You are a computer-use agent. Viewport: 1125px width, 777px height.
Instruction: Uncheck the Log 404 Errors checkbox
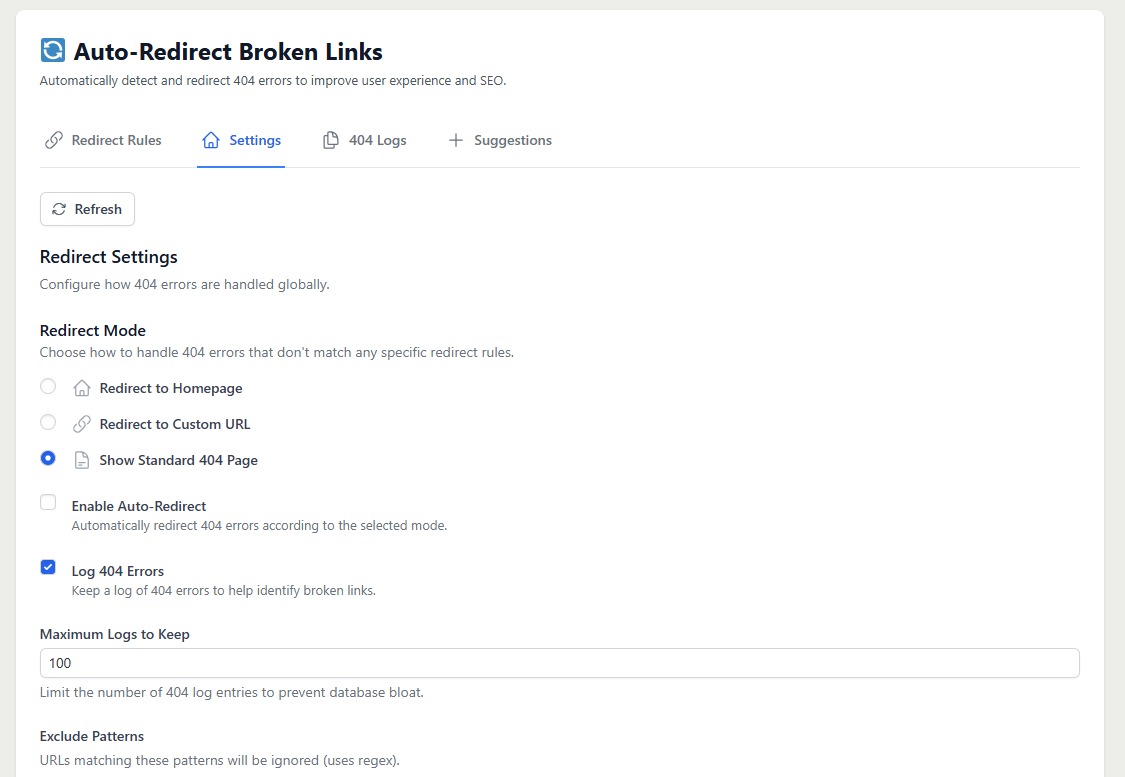pyautogui.click(x=48, y=567)
